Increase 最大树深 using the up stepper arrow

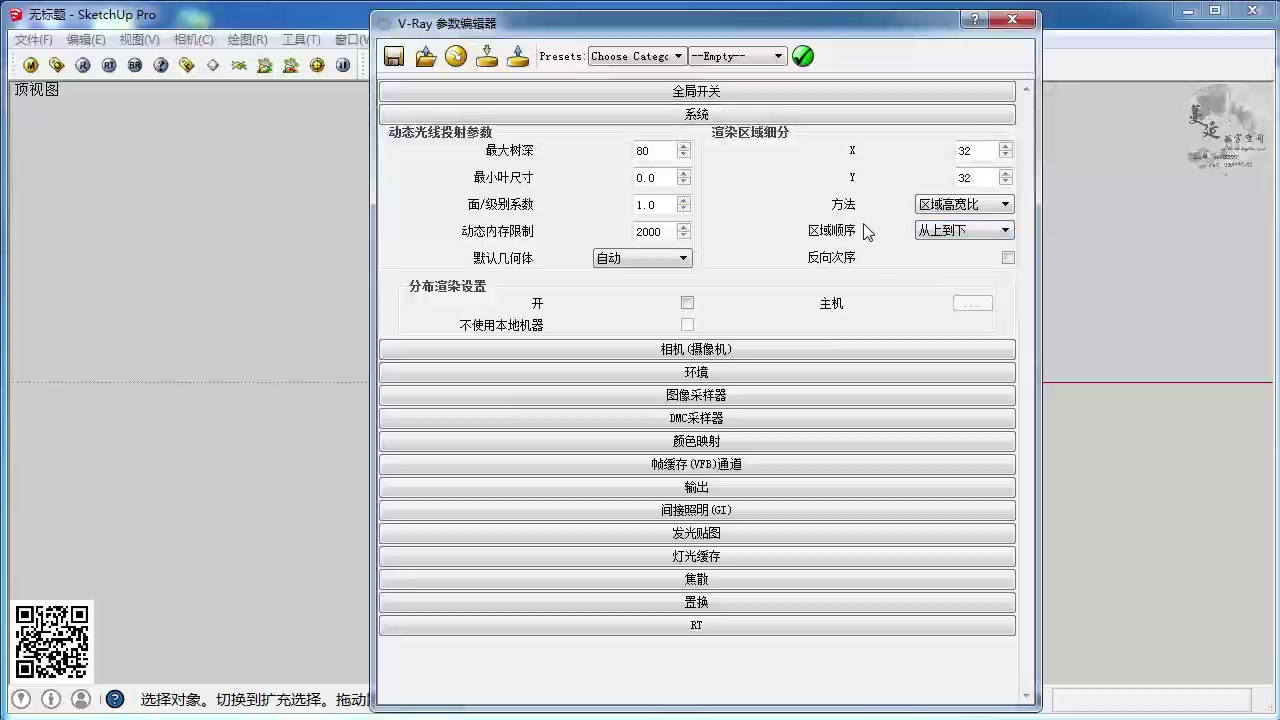(684, 146)
